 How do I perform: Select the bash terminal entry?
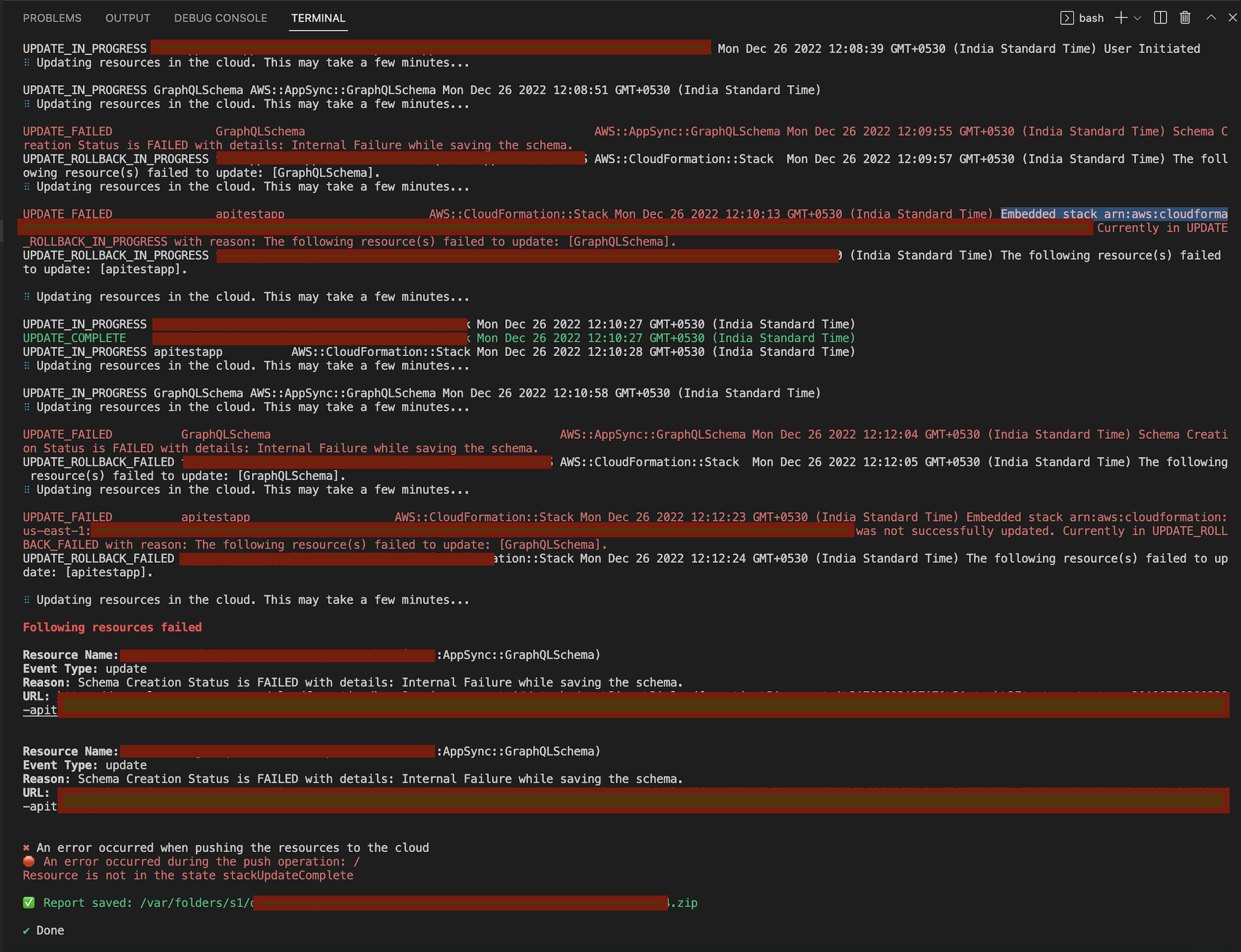1091,18
